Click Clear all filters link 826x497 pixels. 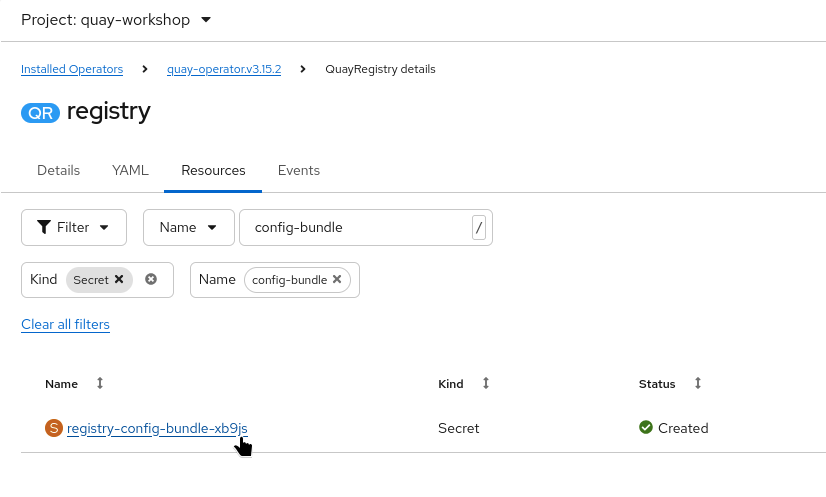[65, 324]
